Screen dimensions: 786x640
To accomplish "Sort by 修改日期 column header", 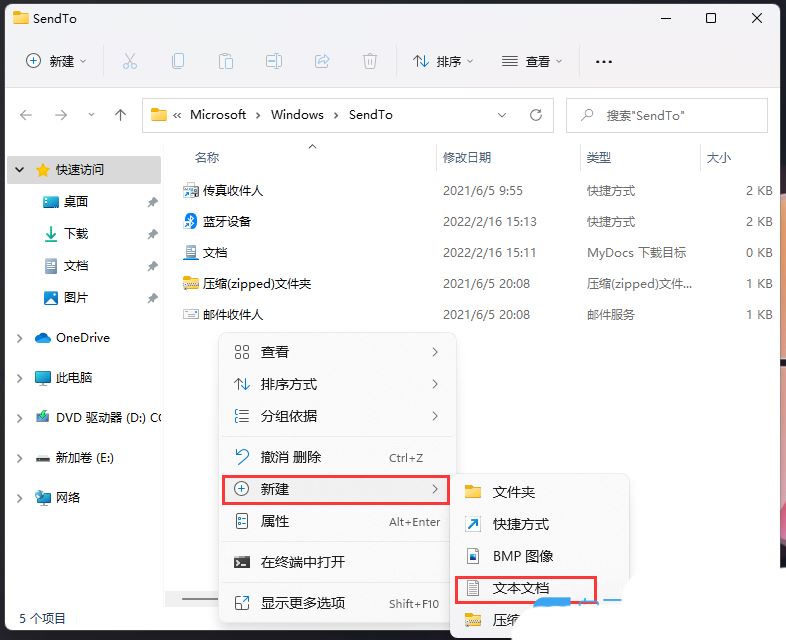I will click(x=467, y=158).
